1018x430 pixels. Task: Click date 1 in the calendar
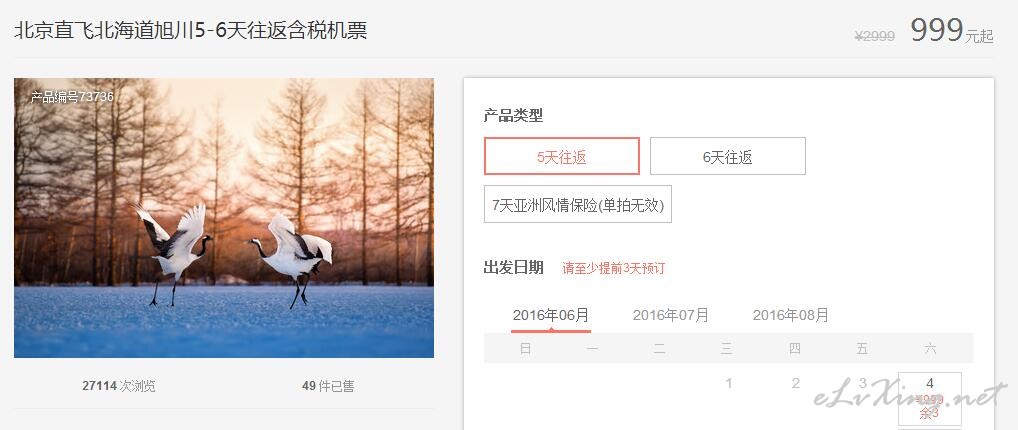pyautogui.click(x=728, y=383)
